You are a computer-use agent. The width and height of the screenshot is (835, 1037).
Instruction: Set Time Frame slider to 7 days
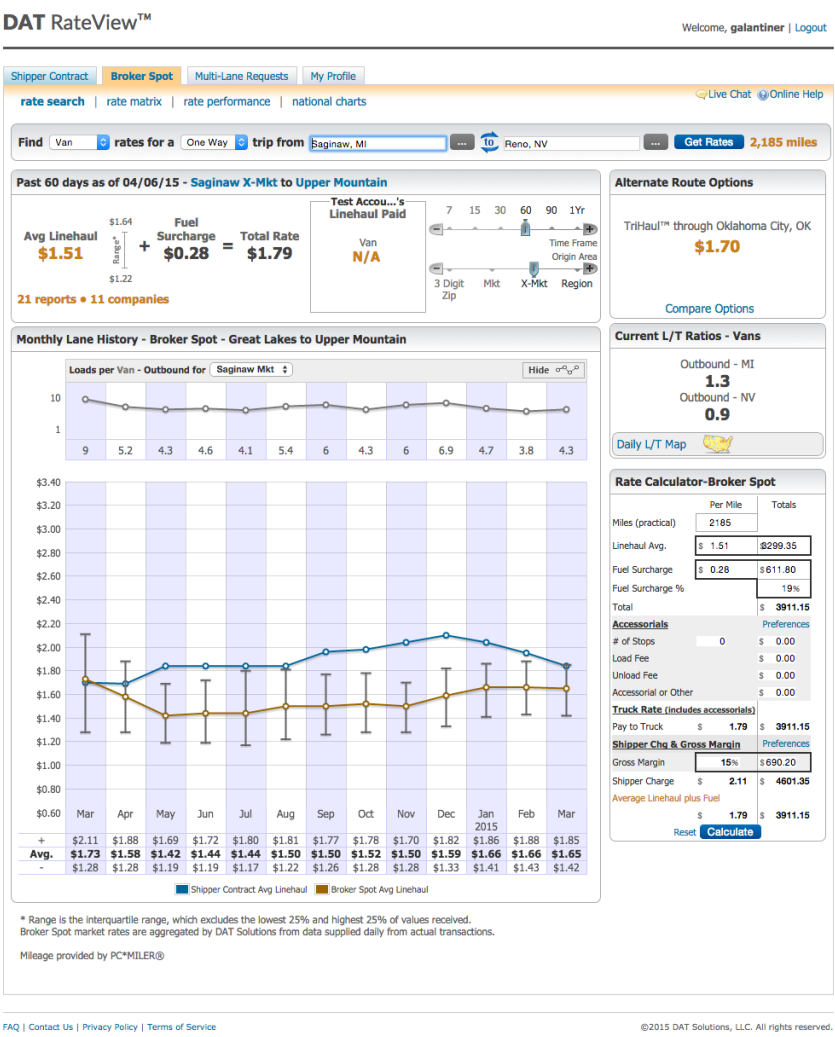click(x=449, y=210)
